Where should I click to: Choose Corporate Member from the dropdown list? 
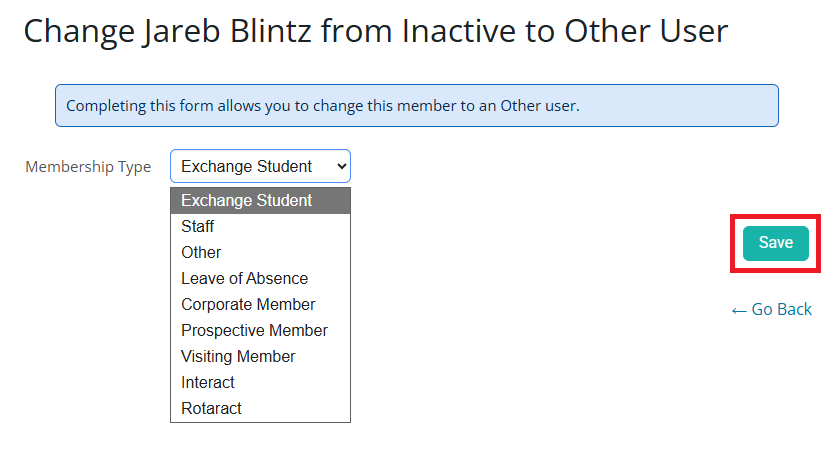248,304
